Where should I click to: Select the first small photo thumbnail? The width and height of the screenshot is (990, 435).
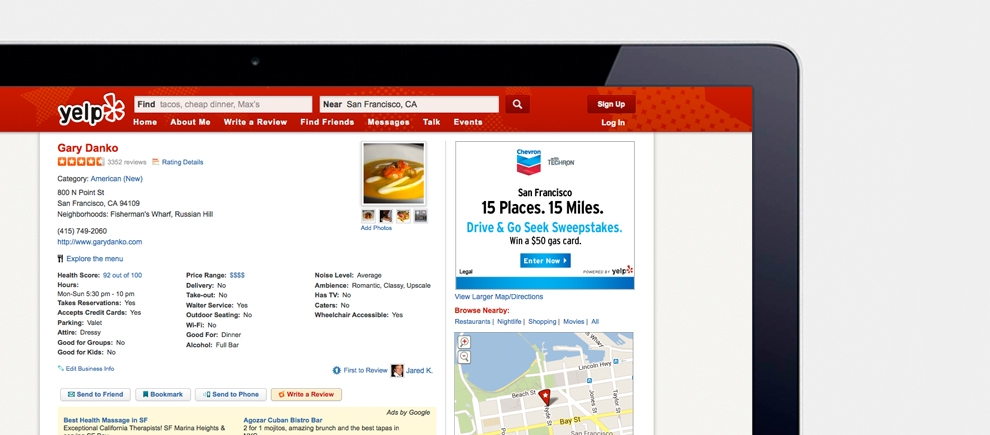[x=368, y=216]
